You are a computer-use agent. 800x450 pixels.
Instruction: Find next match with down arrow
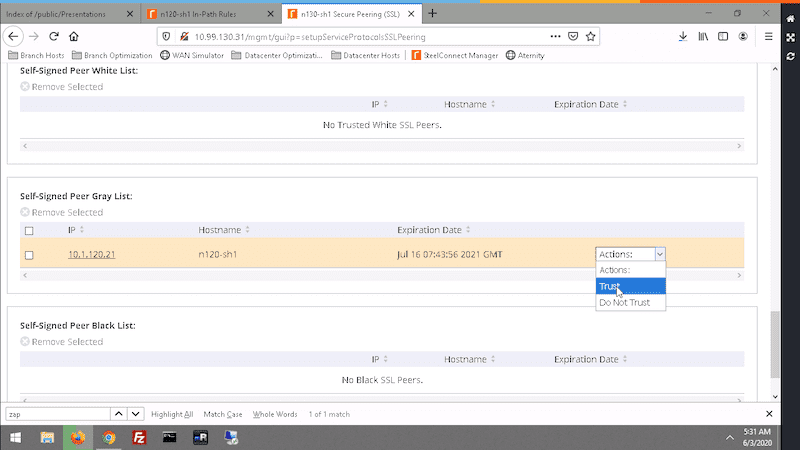coord(135,413)
